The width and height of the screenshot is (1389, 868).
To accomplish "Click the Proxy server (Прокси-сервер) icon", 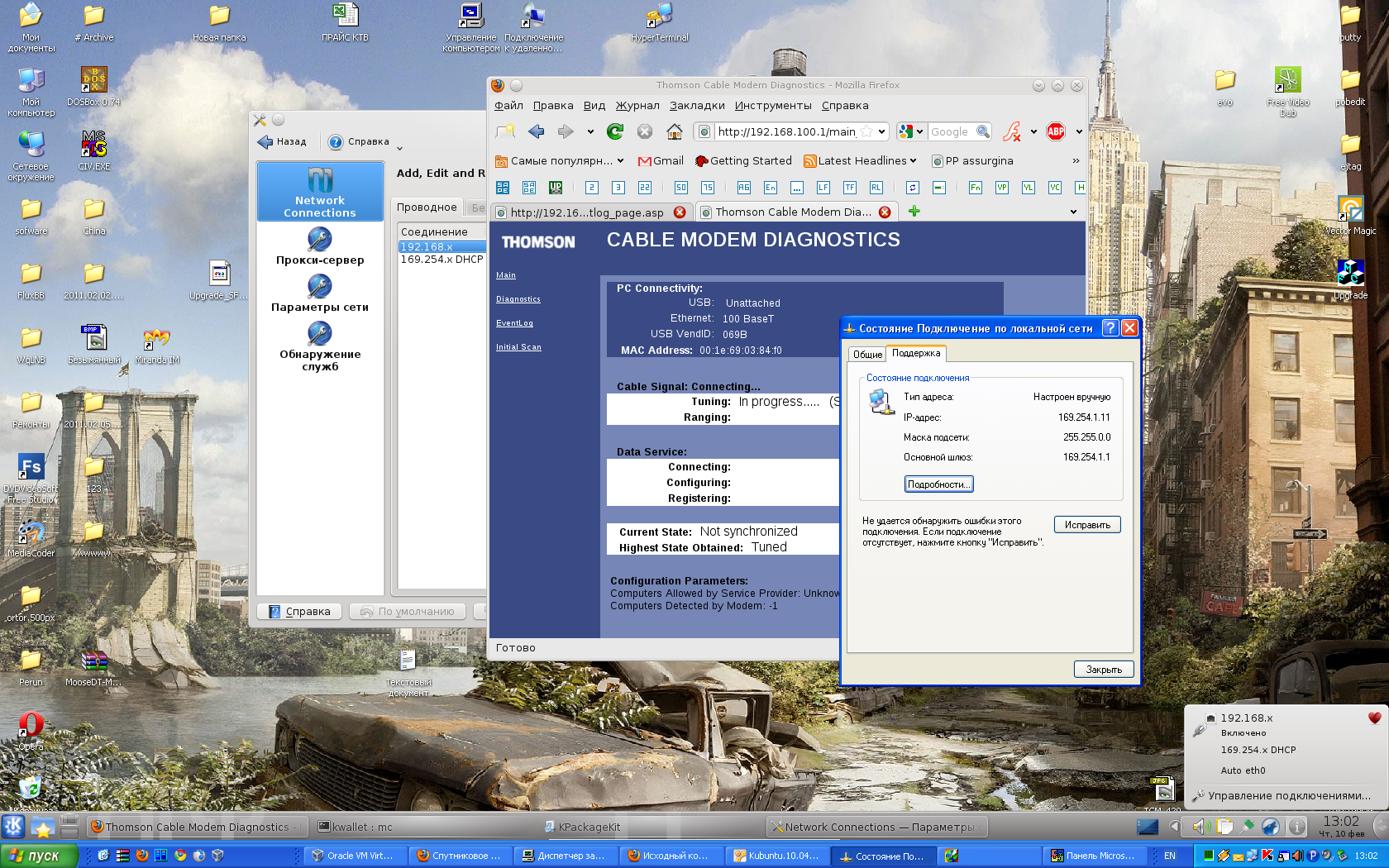I will (320, 240).
